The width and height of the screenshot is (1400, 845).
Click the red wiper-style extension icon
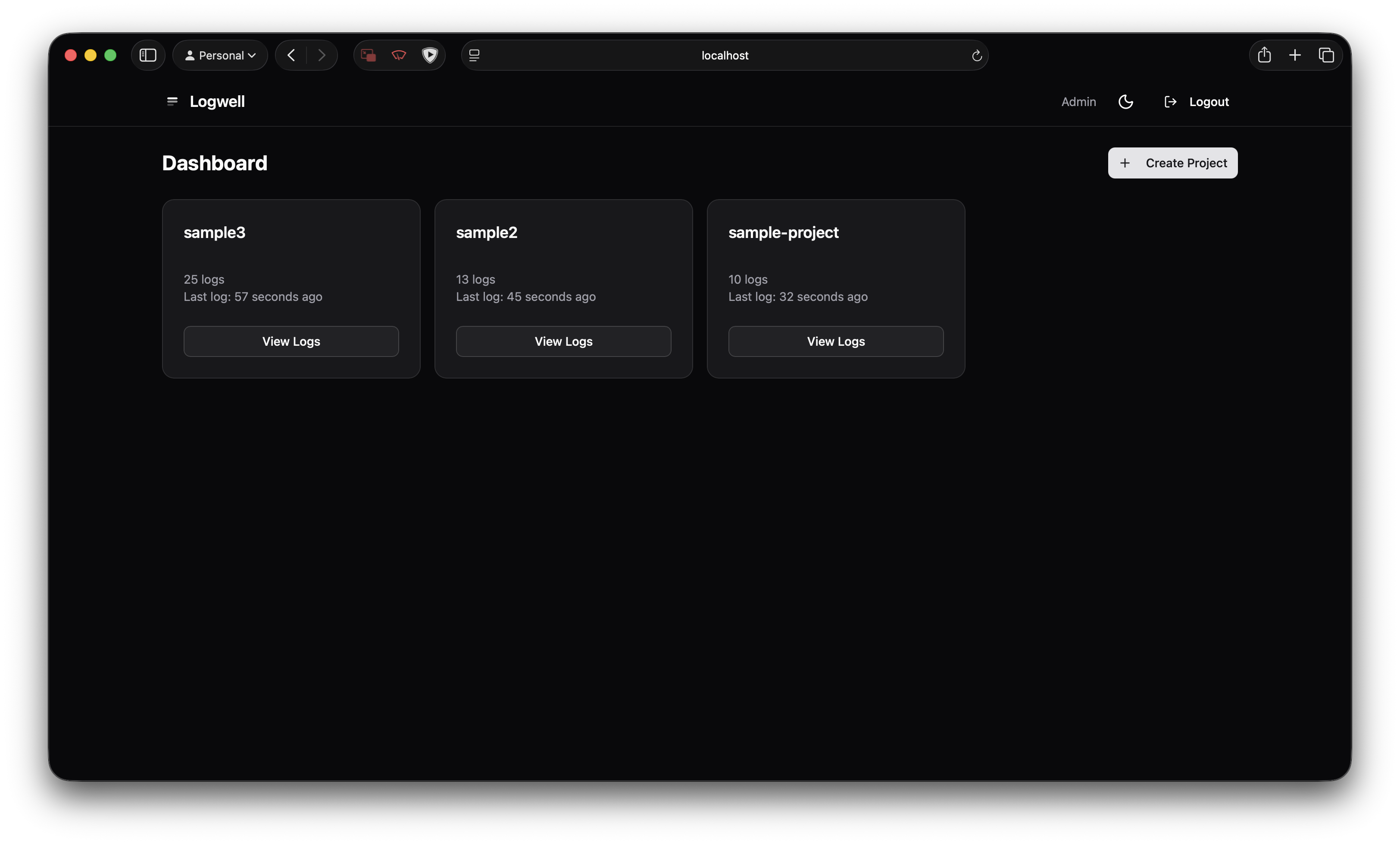[x=399, y=55]
